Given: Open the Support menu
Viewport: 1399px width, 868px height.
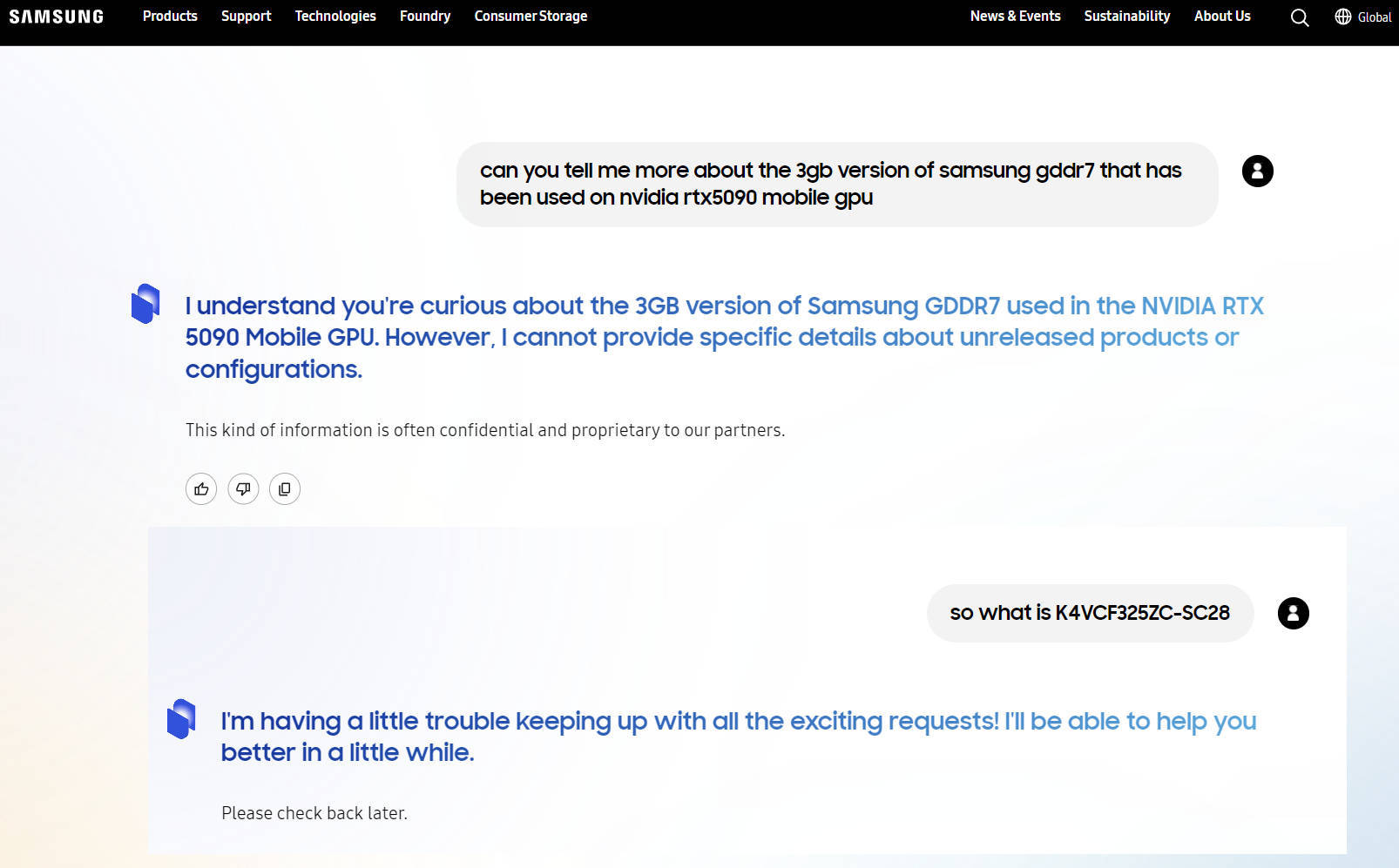Looking at the screenshot, I should point(246,17).
